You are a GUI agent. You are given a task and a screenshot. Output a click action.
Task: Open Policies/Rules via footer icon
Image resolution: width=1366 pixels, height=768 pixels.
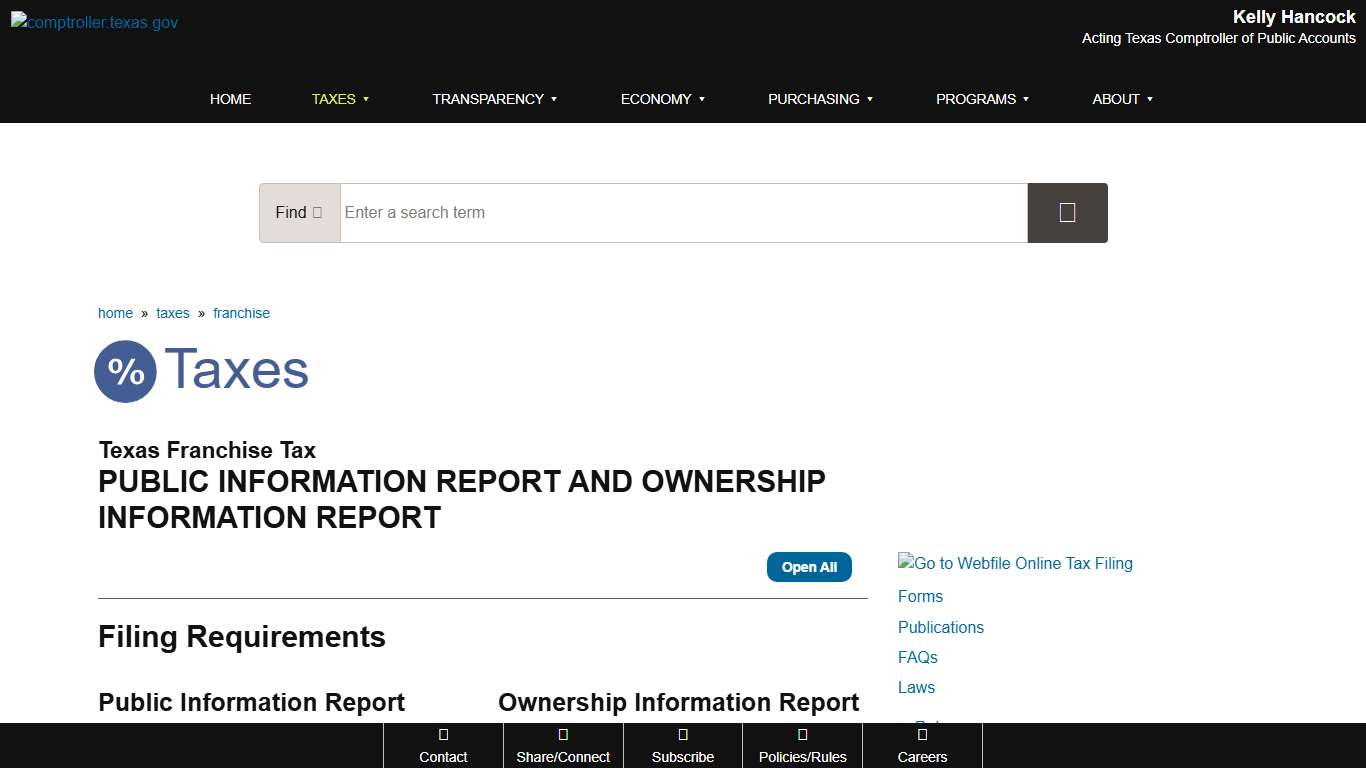(802, 737)
